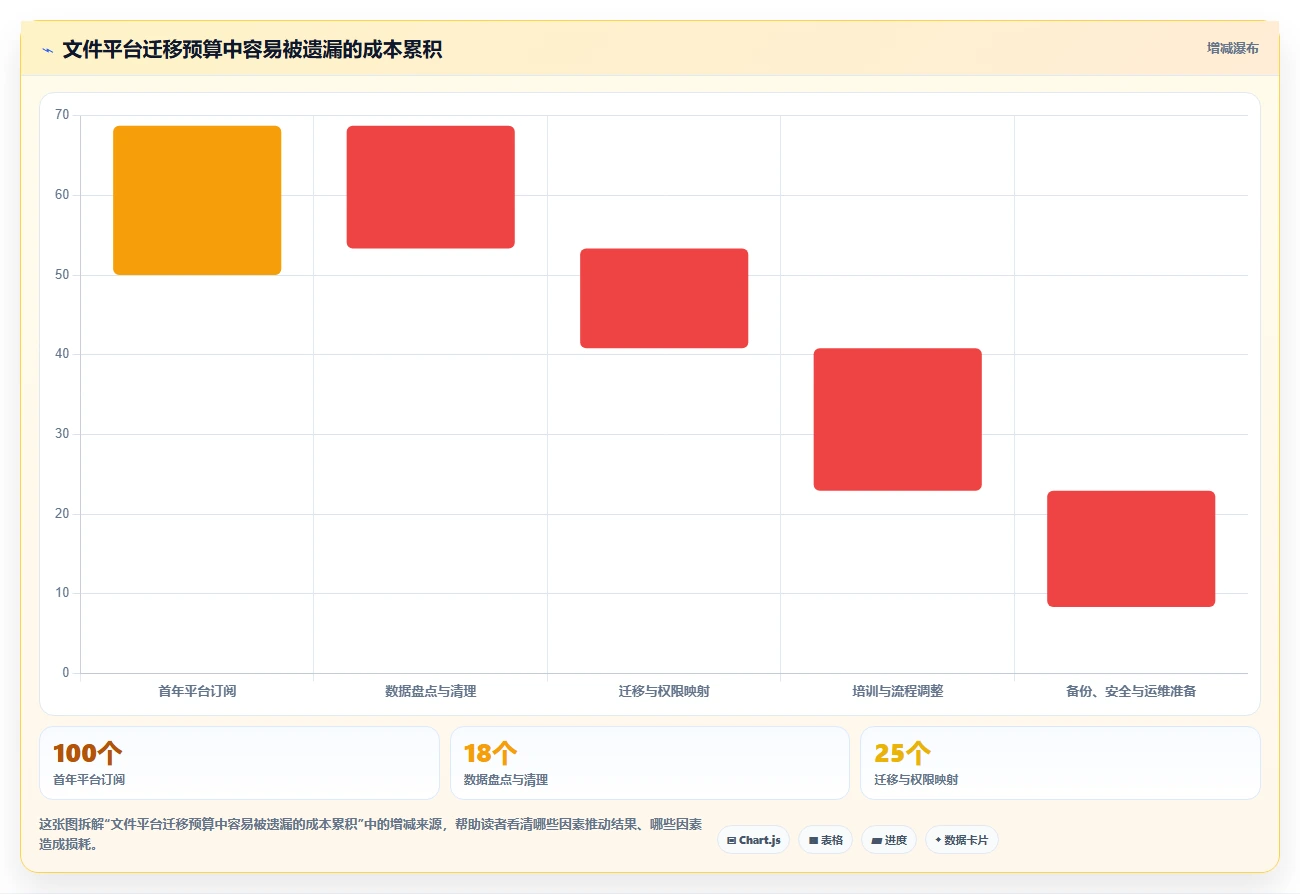Click the 迁移与权限映射 x-axis label
1300x894 pixels.
664,691
